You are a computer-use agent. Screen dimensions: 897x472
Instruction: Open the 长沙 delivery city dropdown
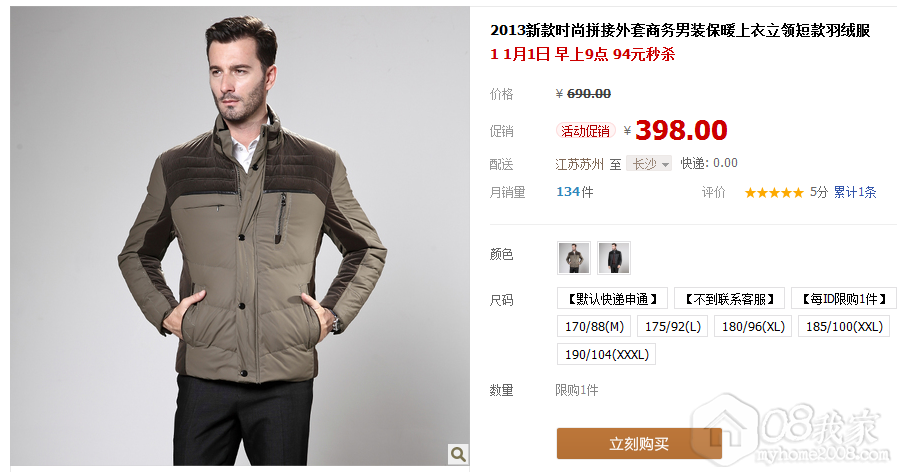coord(649,164)
